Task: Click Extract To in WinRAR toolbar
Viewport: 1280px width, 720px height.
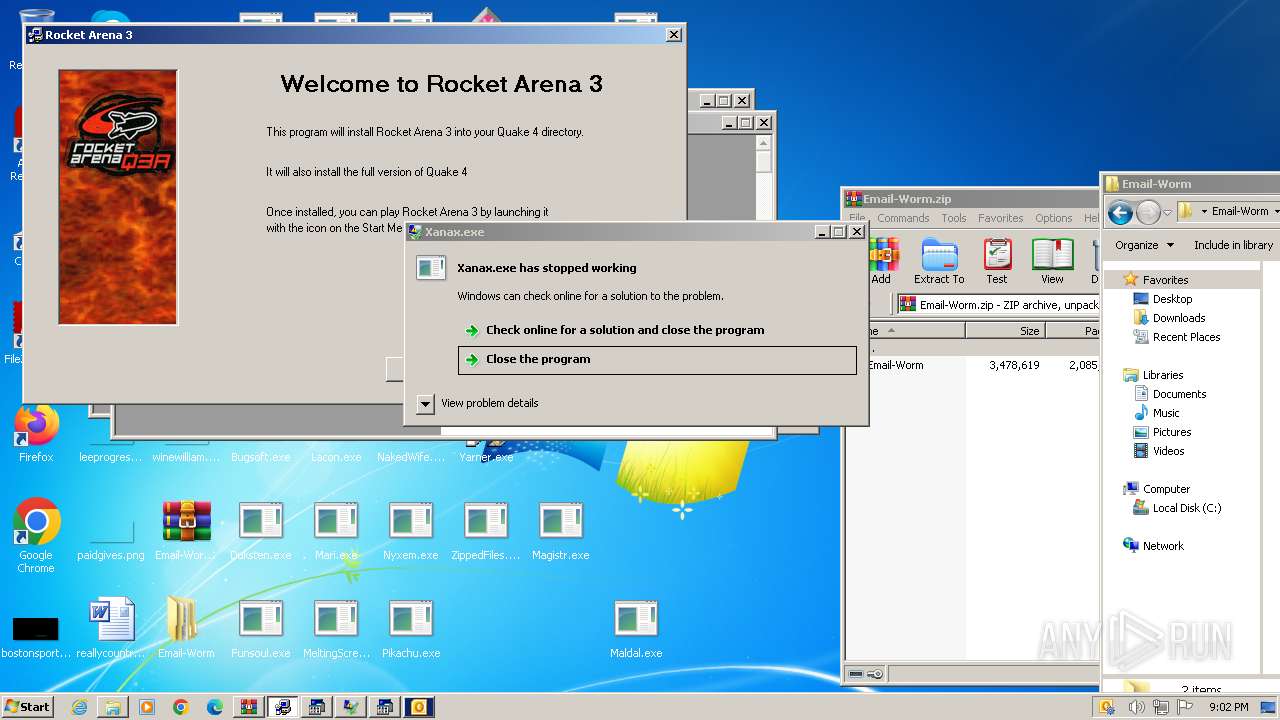Action: (x=939, y=262)
